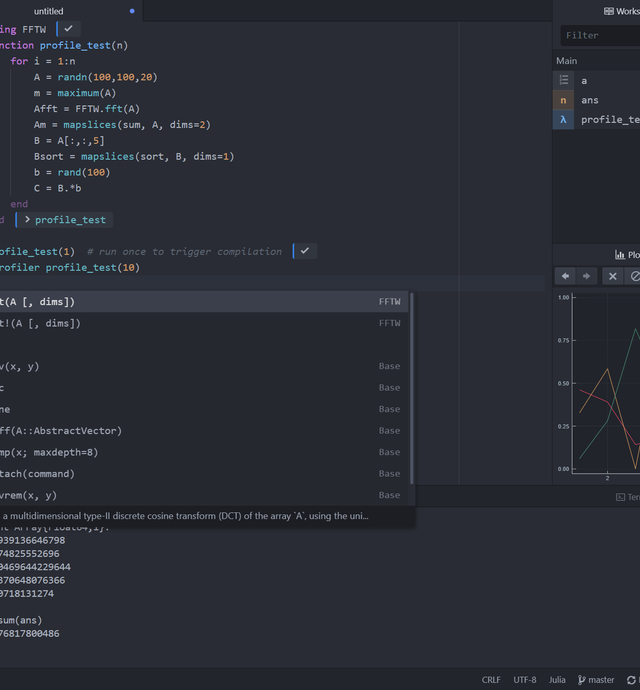Click the git sync icon in the status bar

(x=631, y=680)
